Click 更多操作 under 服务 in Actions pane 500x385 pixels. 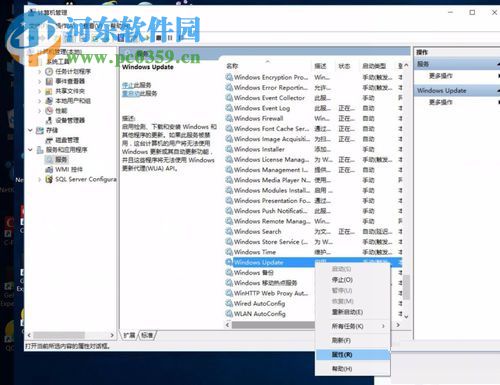point(441,76)
